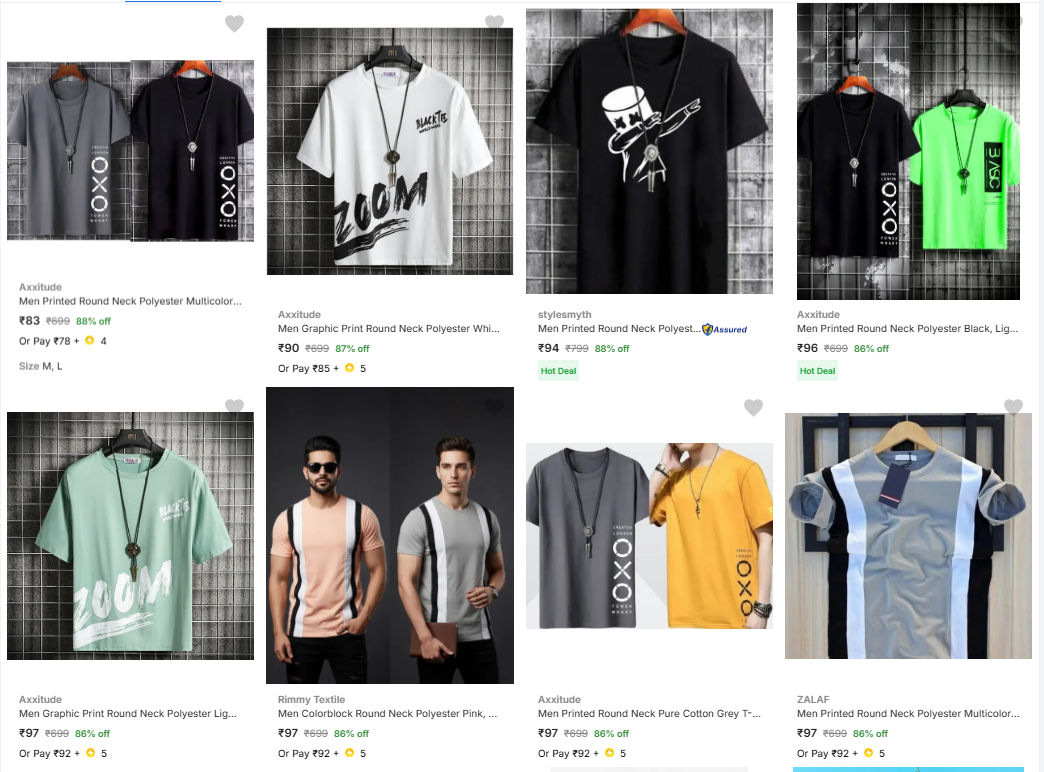Click Rimmy Textile brand name
The image size is (1044, 772).
[x=311, y=700]
